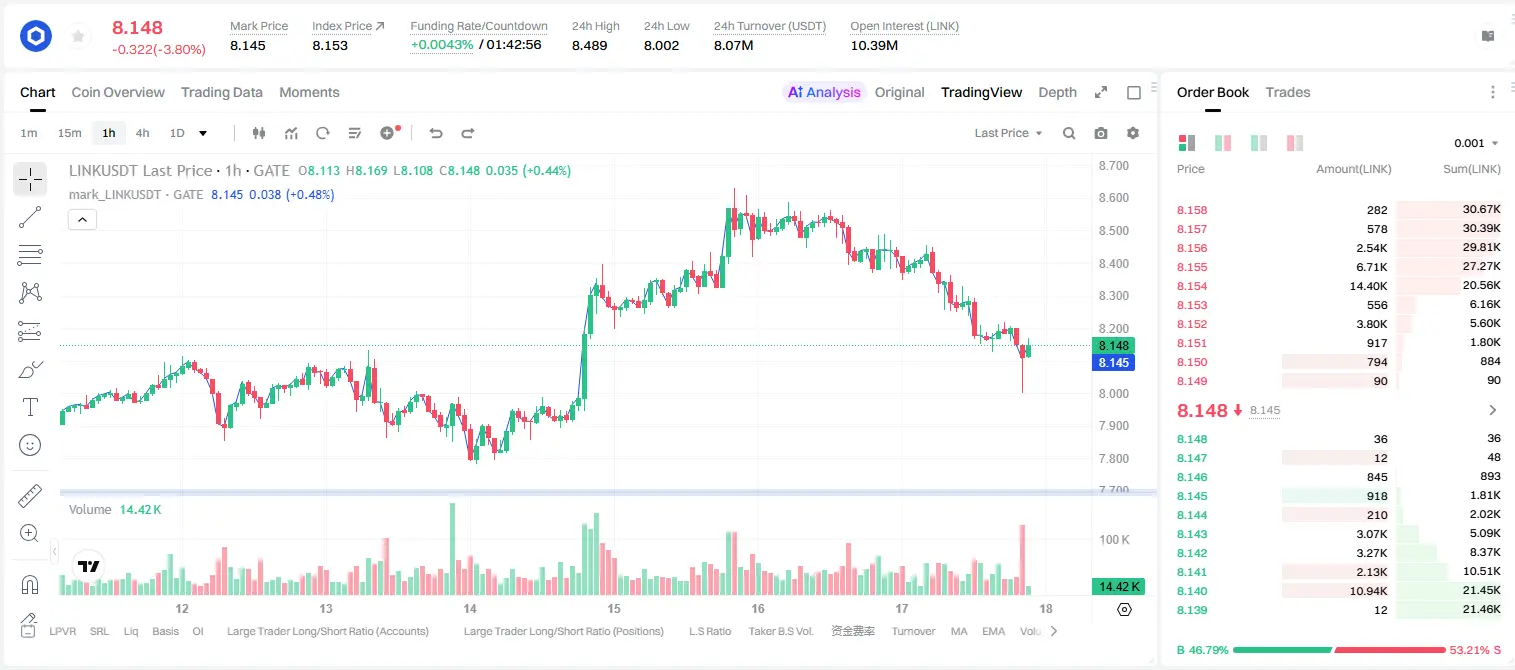Viewport: 1515px width, 670px height.
Task: Select the trend line drawing tool
Action: (30, 217)
